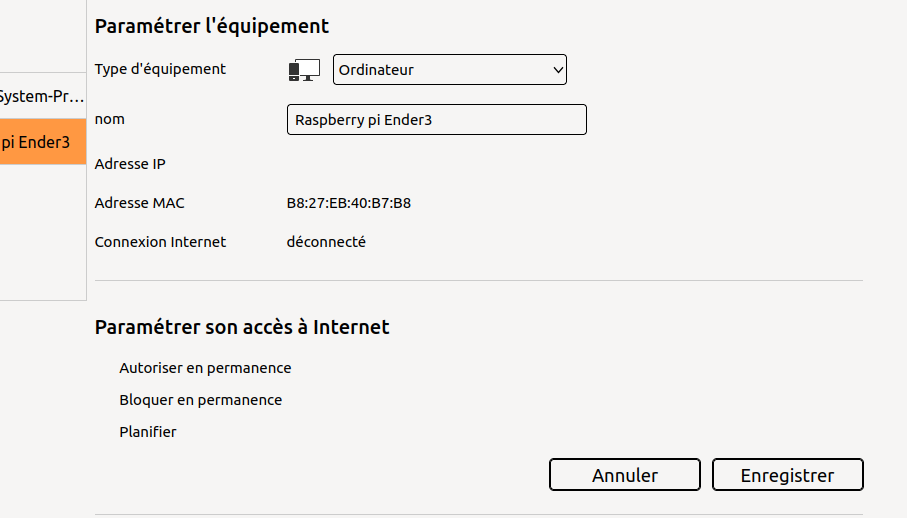Viewport: 907px width, 518px height.
Task: Open the Ordinateur device type dropdown
Action: click(449, 70)
